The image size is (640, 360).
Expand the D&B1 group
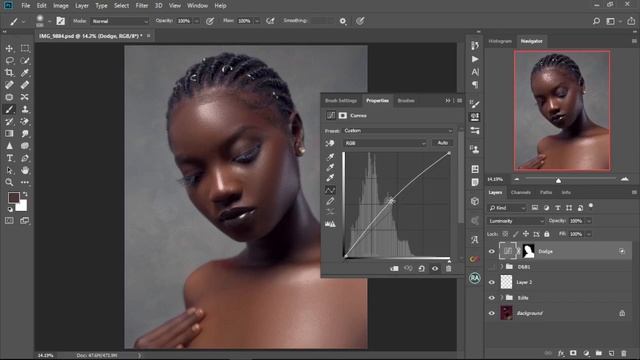[502, 267]
